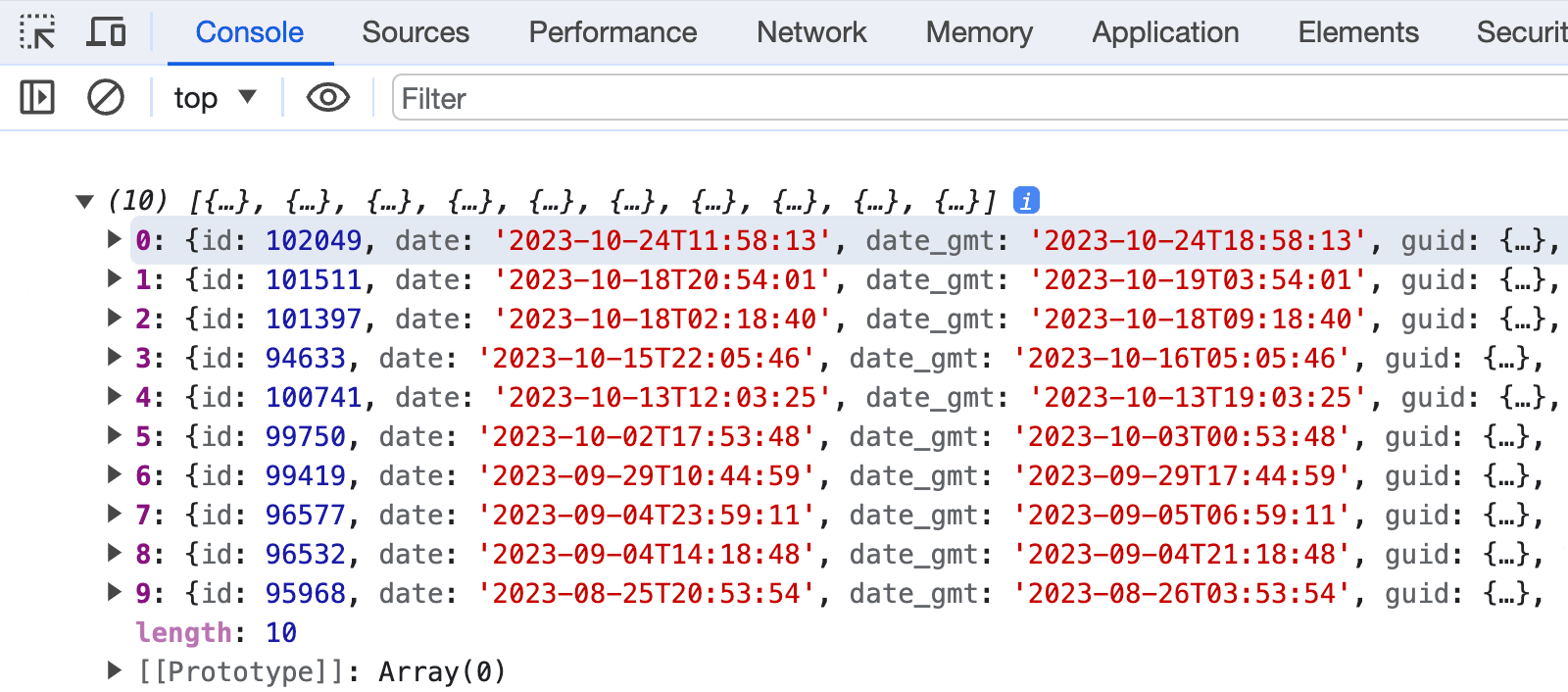Open the top JavaScript context dropdown
1568x692 pixels.
pos(215,98)
